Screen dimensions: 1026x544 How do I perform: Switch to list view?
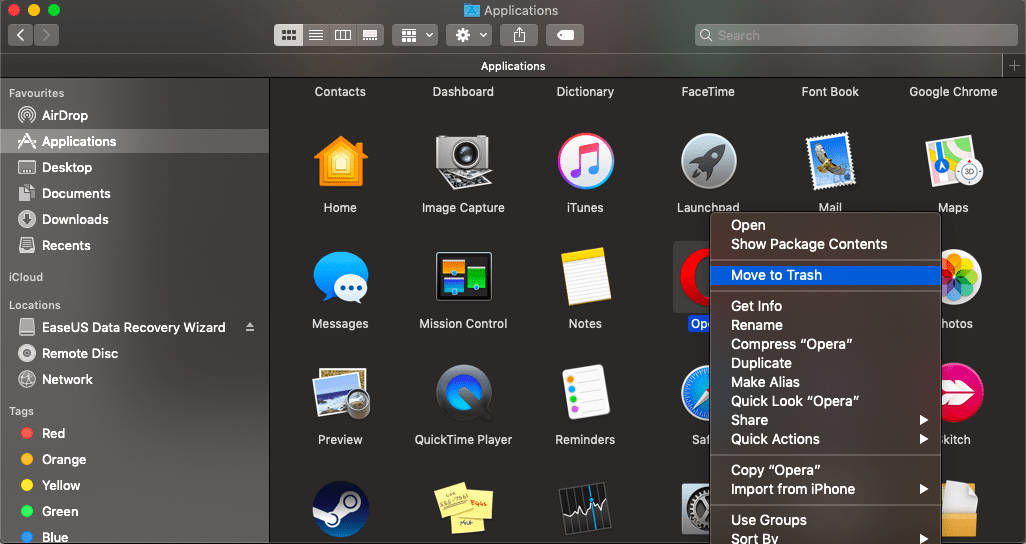tap(316, 35)
